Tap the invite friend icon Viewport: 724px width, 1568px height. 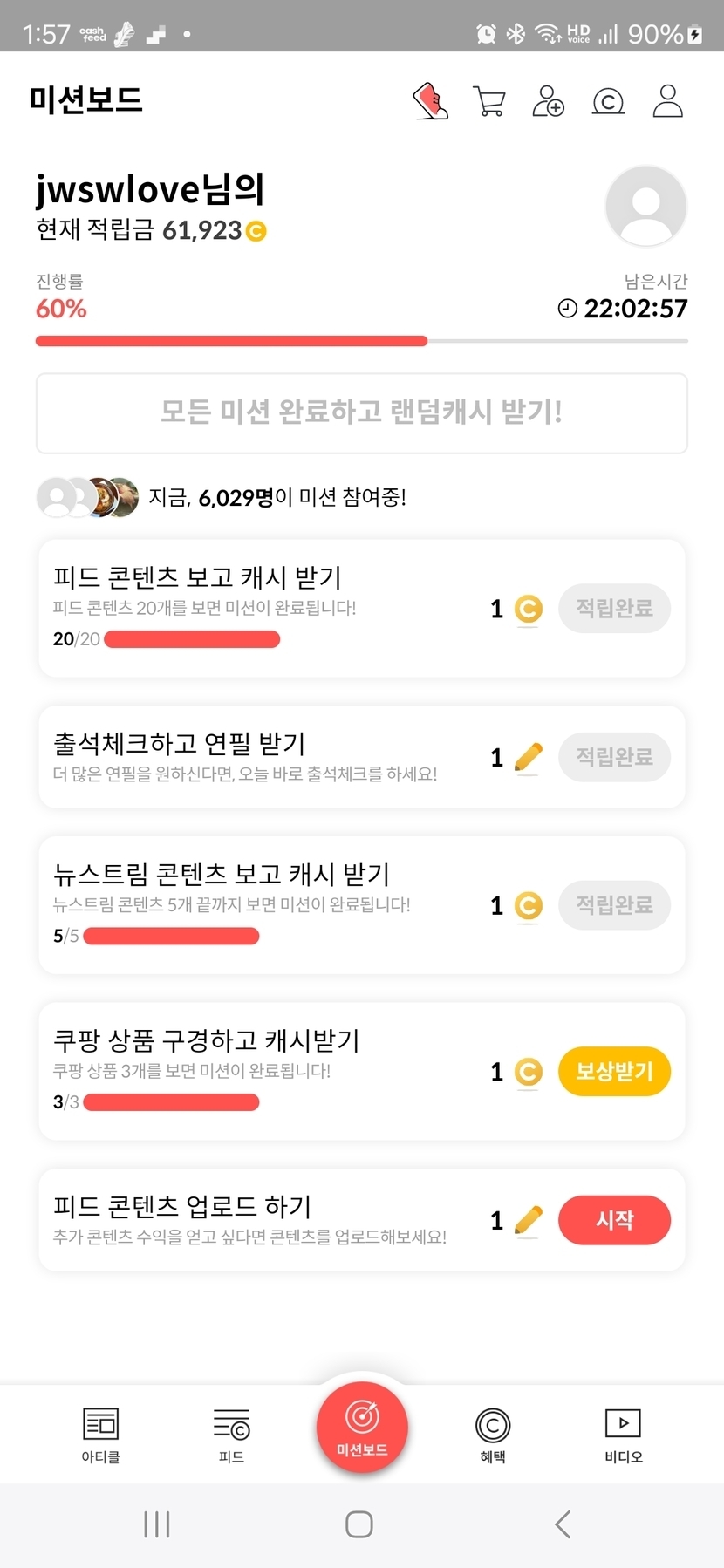point(548,101)
